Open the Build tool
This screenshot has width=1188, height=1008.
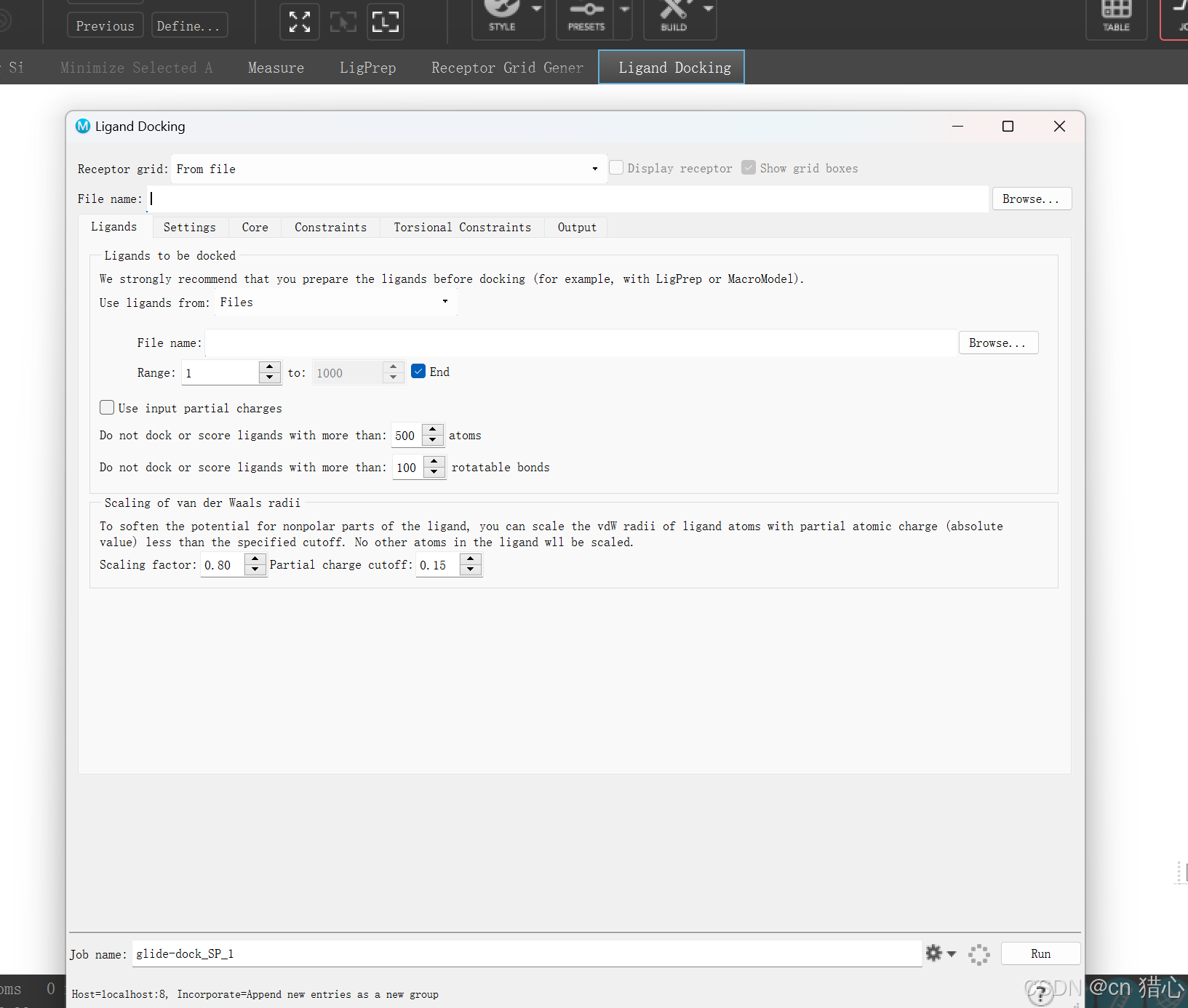674,17
